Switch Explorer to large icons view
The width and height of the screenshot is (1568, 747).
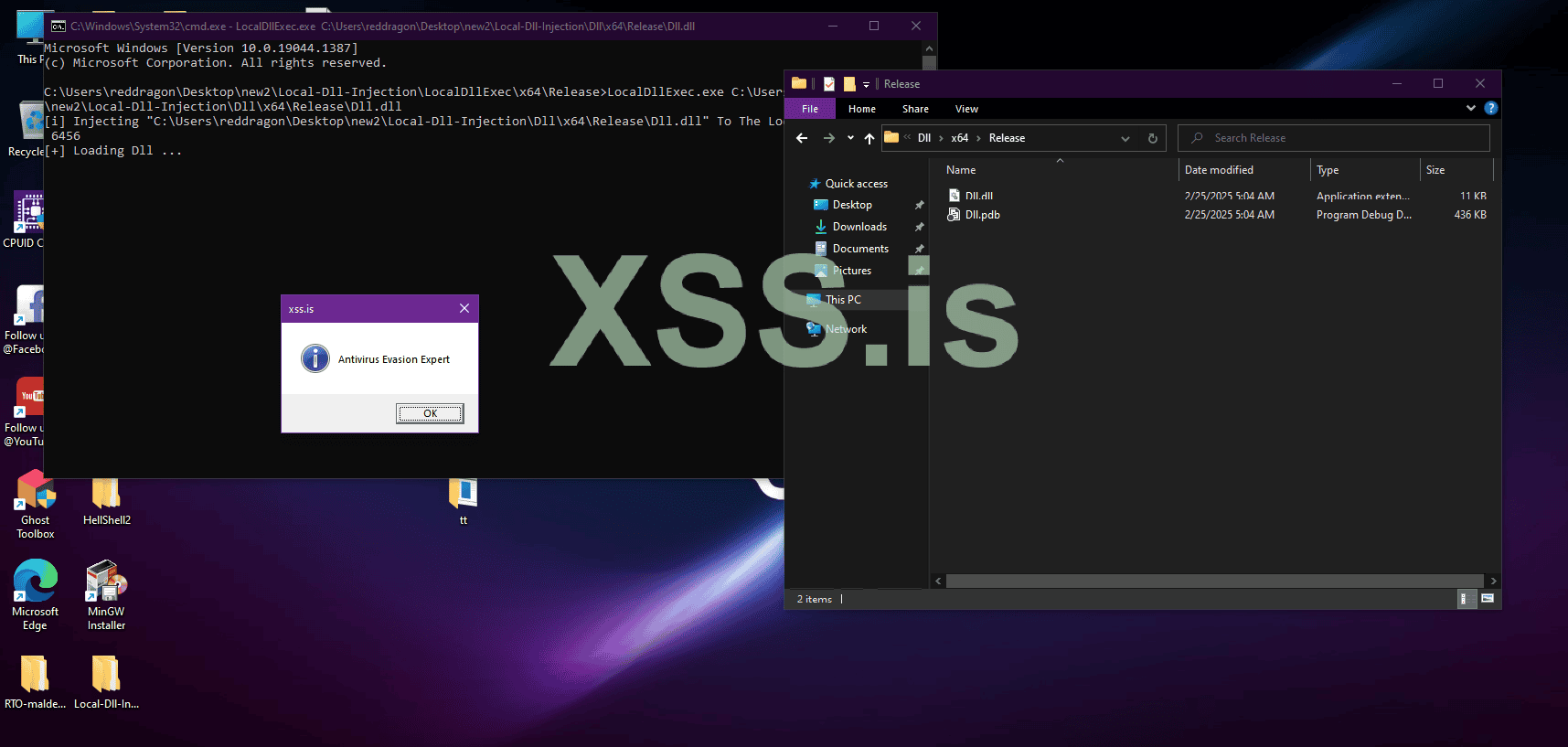click(x=1488, y=599)
